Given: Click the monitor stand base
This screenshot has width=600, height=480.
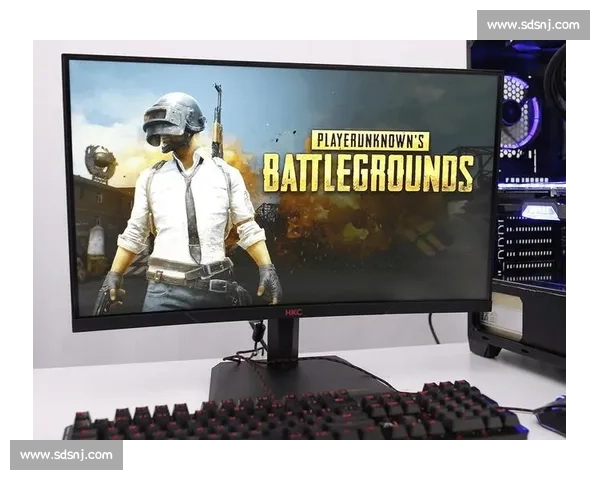Looking at the screenshot, I should [290, 380].
